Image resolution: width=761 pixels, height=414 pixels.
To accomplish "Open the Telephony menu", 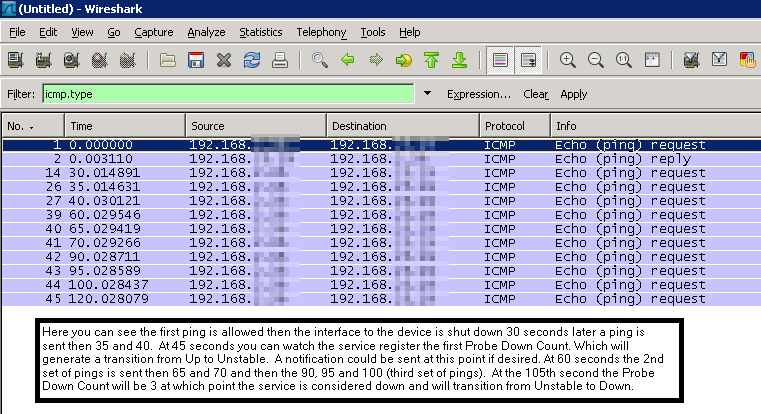I will click(x=321, y=32).
